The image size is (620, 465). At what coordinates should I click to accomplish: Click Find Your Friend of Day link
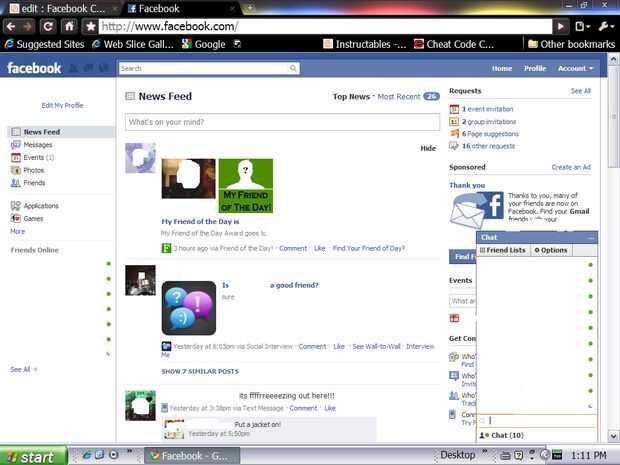click(x=369, y=248)
